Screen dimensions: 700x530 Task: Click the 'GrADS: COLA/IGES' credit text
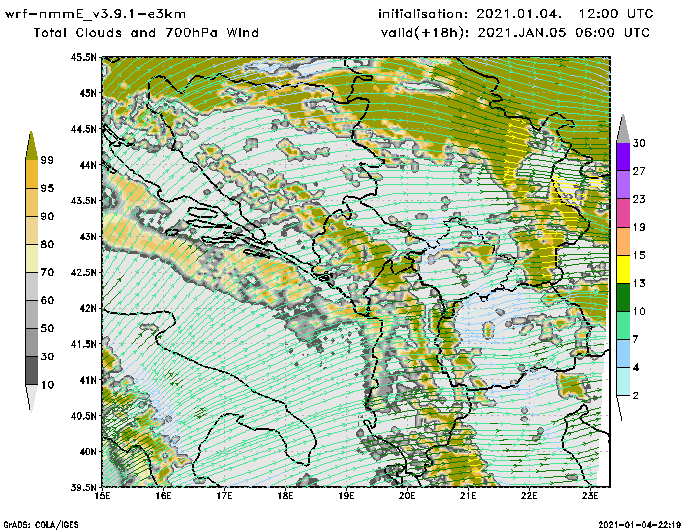(x=41, y=525)
